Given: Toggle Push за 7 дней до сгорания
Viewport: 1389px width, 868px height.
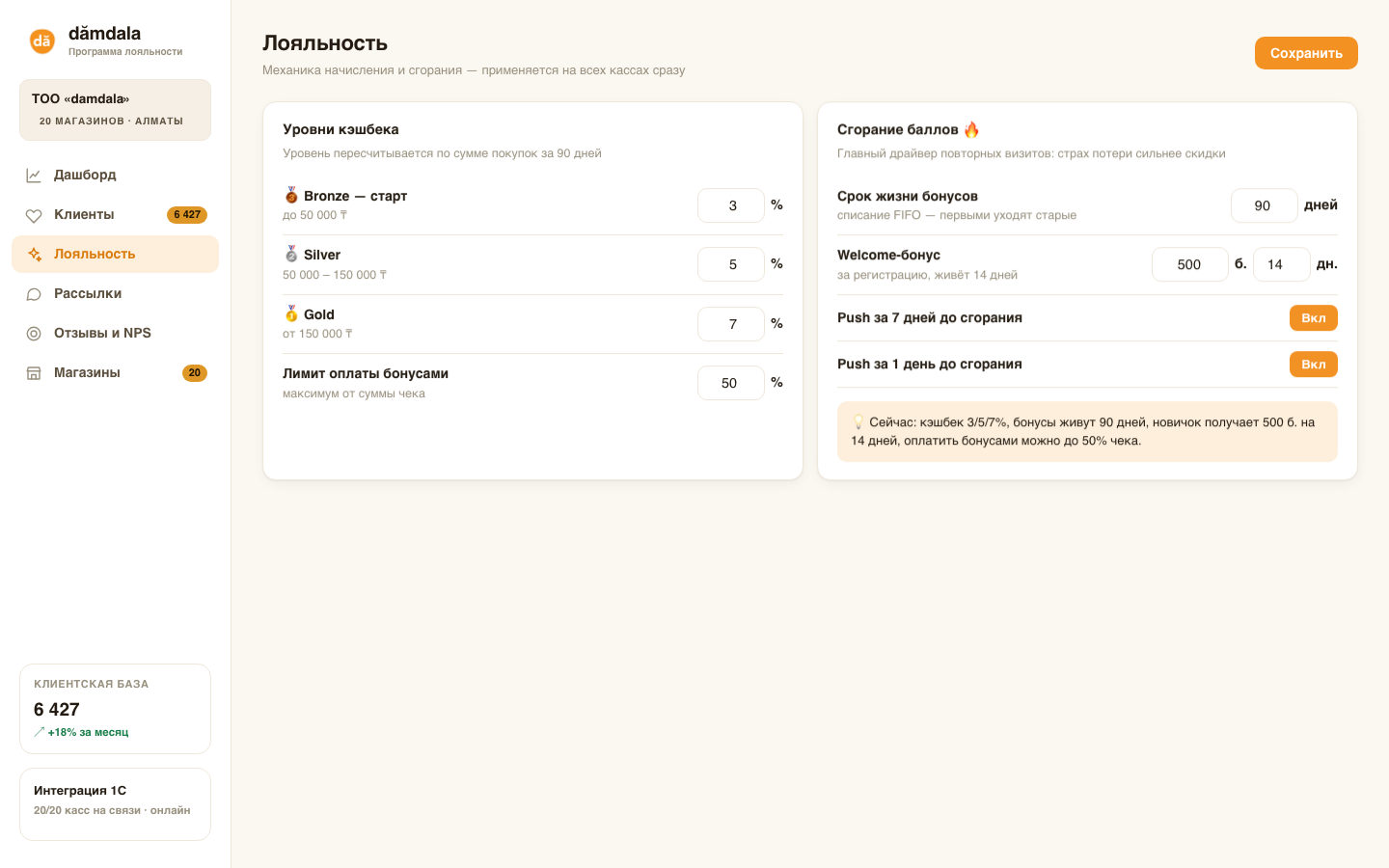Looking at the screenshot, I should 1313,318.
